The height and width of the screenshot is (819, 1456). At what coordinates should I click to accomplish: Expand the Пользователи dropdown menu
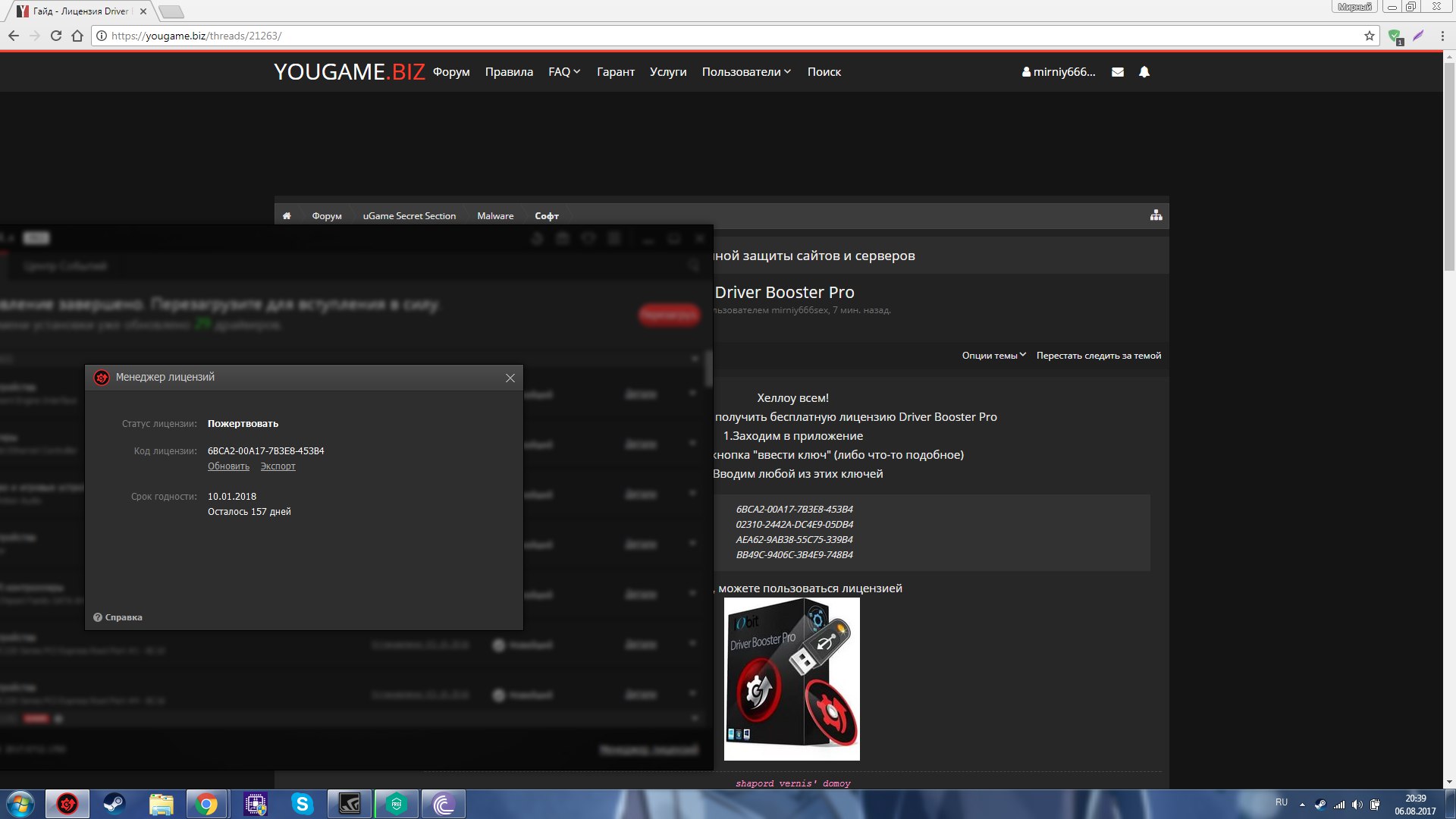746,72
